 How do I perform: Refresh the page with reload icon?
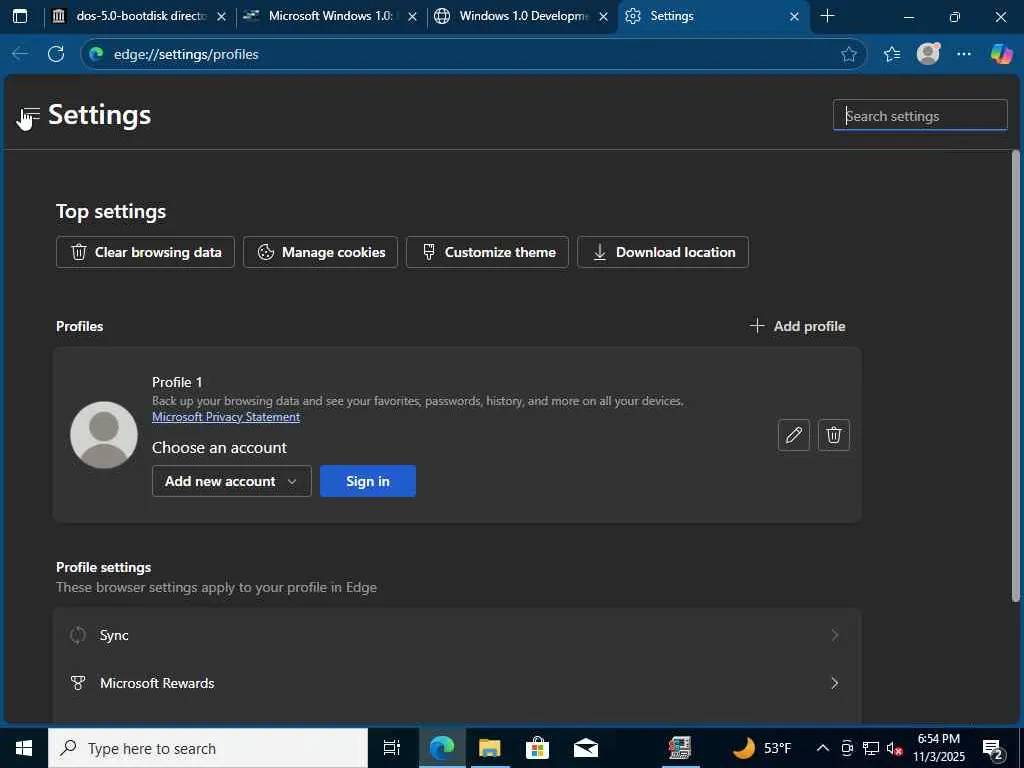tap(56, 54)
